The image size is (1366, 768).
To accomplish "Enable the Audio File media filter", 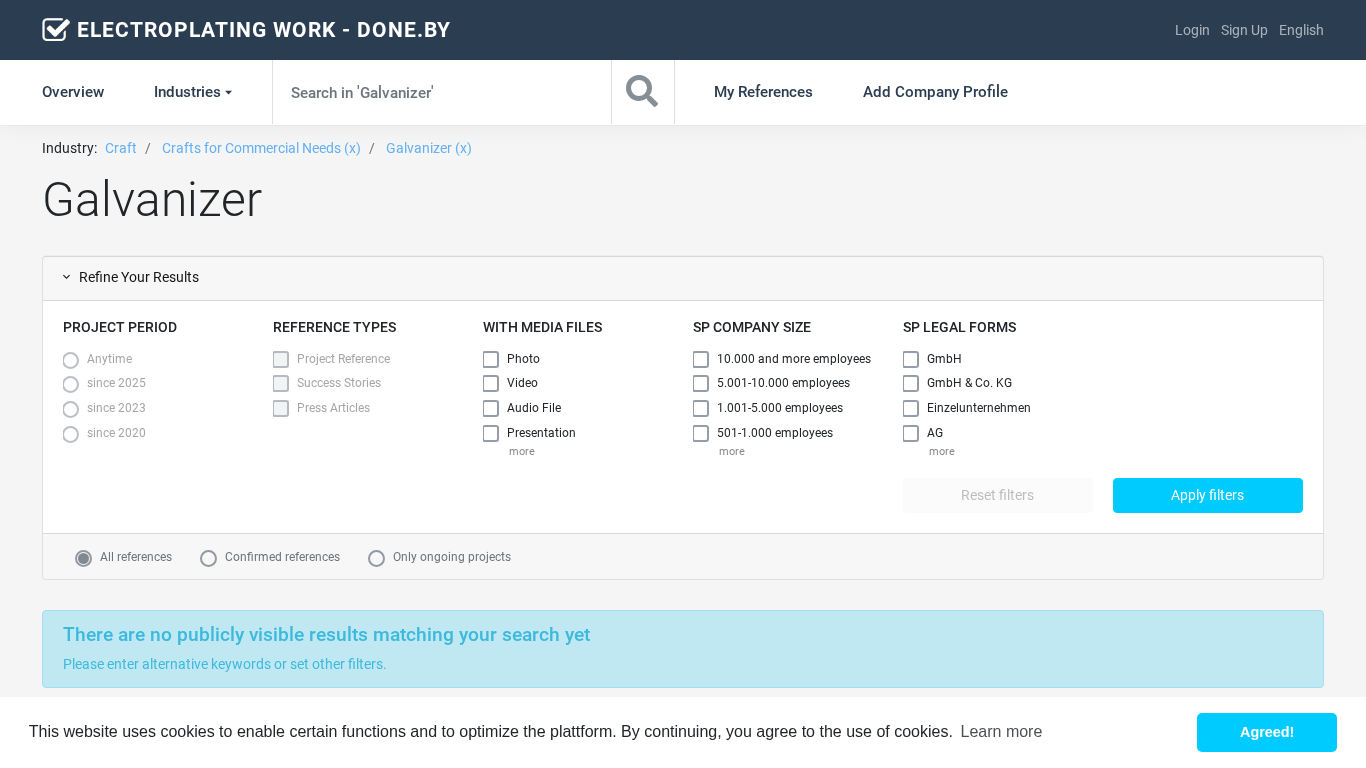I will point(491,408).
